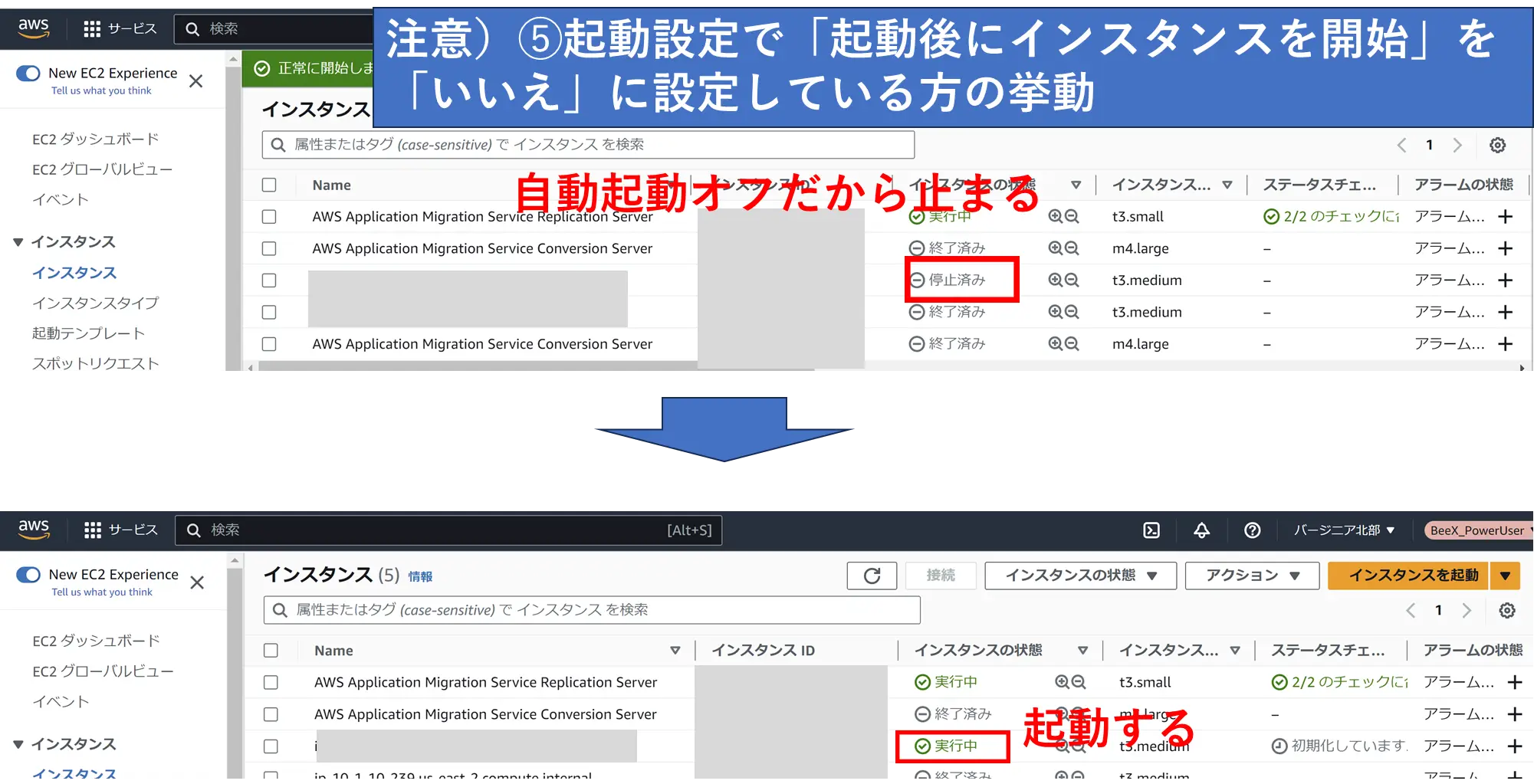Open table settings gear in upper console

pos(1497,145)
